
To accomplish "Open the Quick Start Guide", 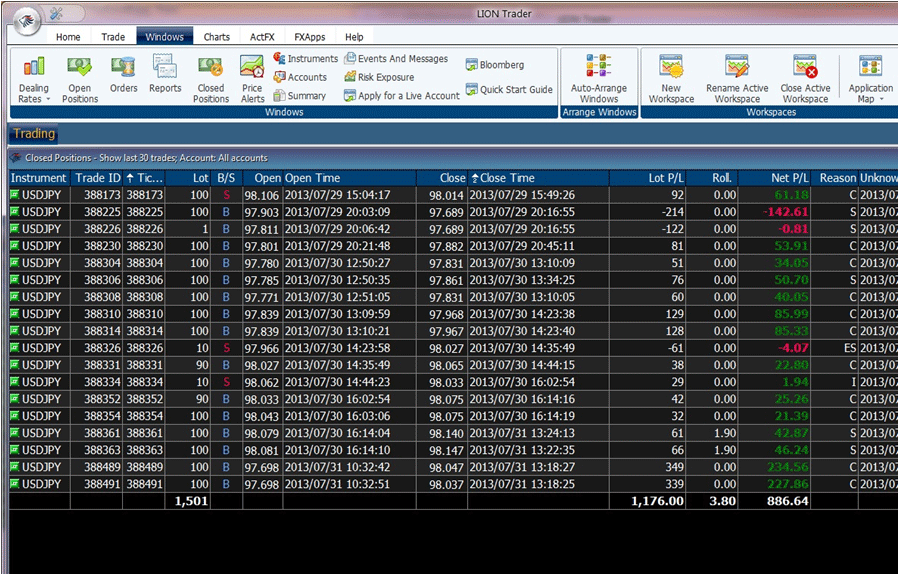I will click(509, 89).
